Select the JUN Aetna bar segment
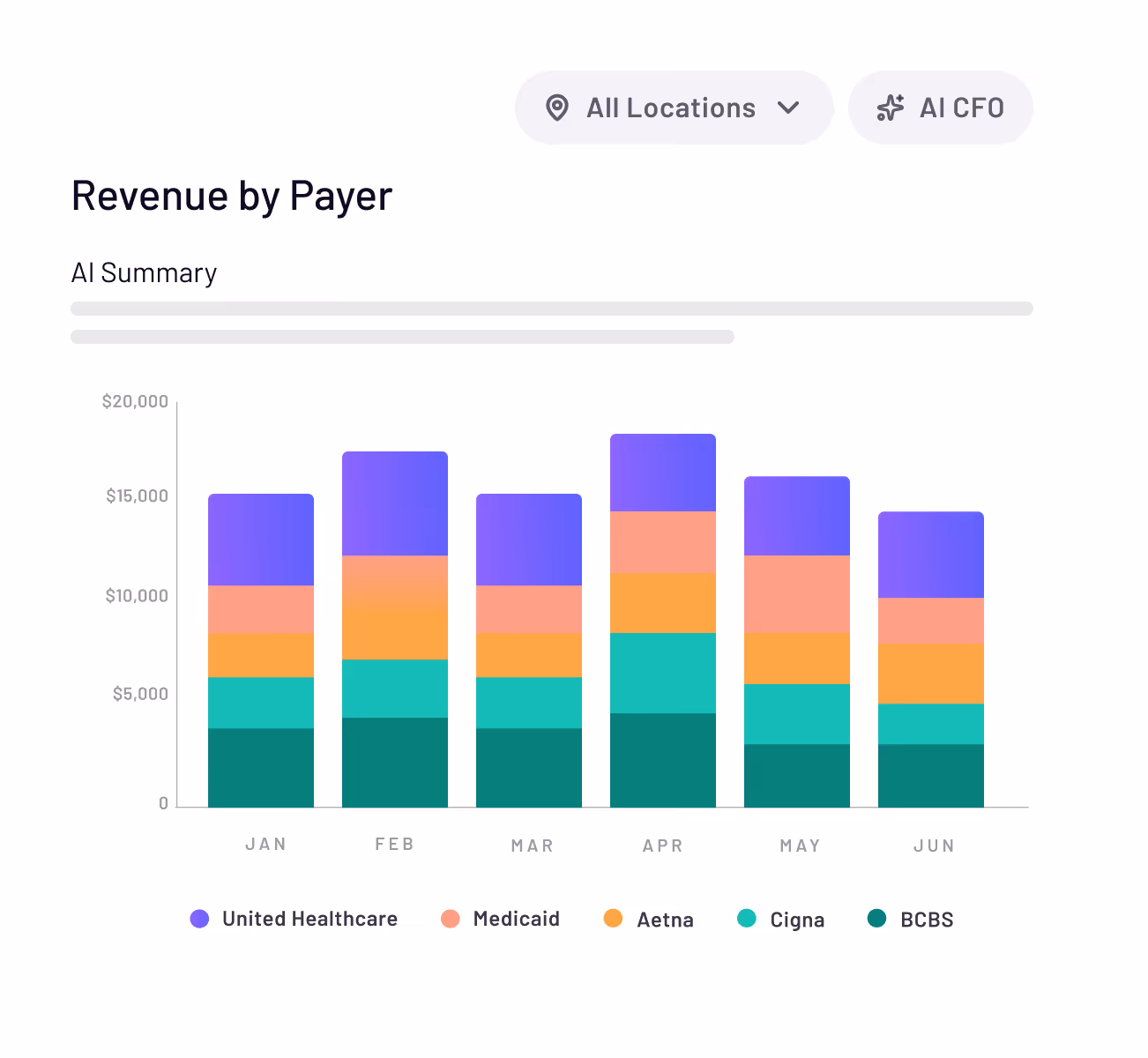Screen dimensions: 1148x1058 (931, 674)
